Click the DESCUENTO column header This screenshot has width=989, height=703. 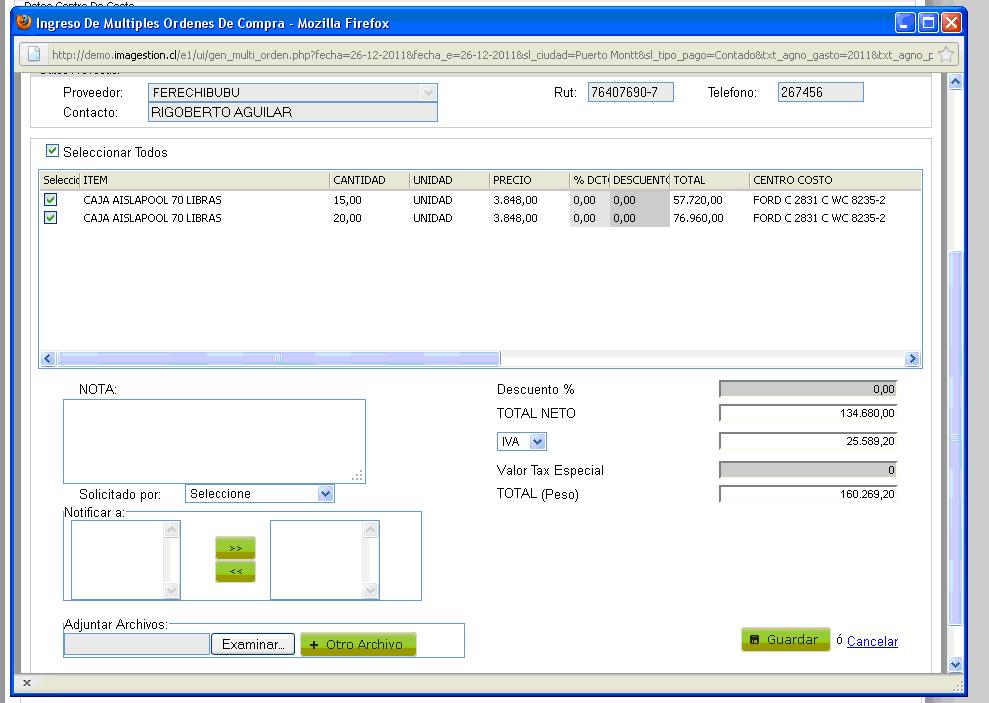640,180
